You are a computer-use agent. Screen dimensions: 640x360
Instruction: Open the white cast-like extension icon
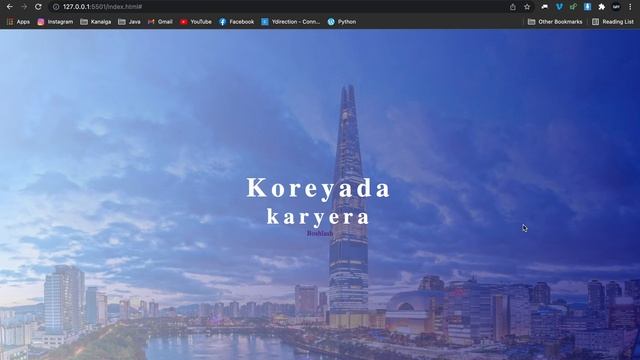(x=544, y=7)
